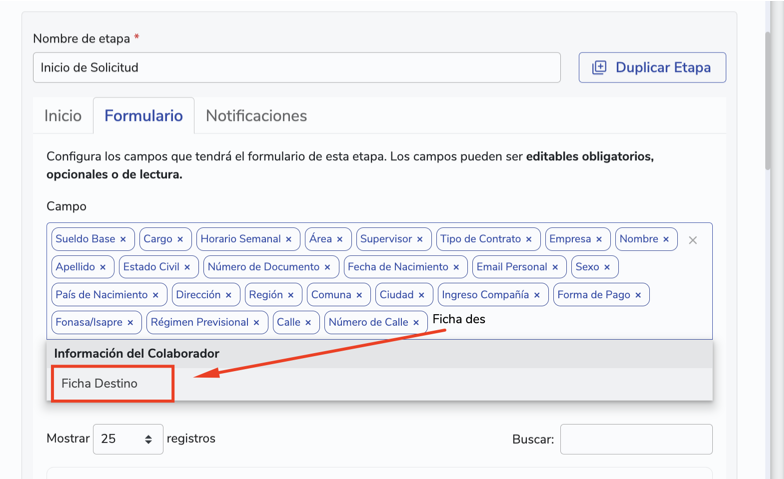Remove the Tipo de Contrato tag
Screen dimensions: 784x479
pyautogui.click(x=529, y=240)
